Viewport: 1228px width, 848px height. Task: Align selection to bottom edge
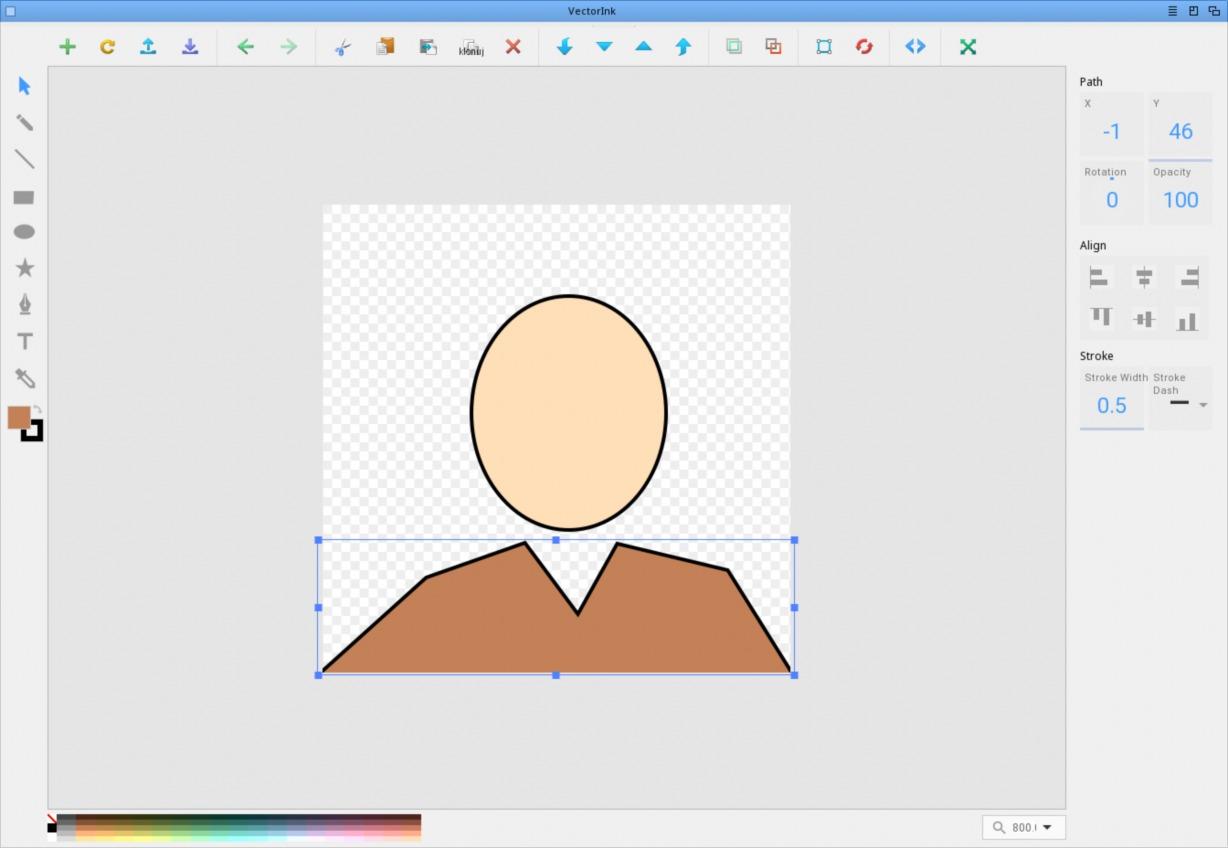[1187, 321]
